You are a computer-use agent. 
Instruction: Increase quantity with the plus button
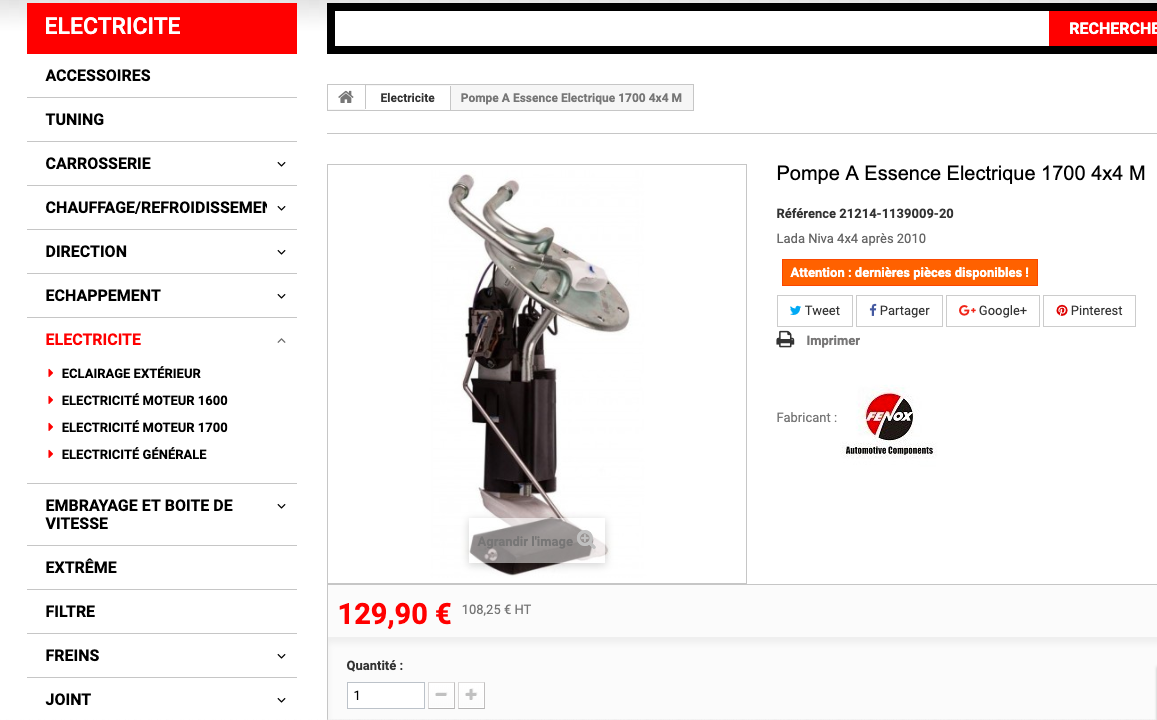[472, 695]
